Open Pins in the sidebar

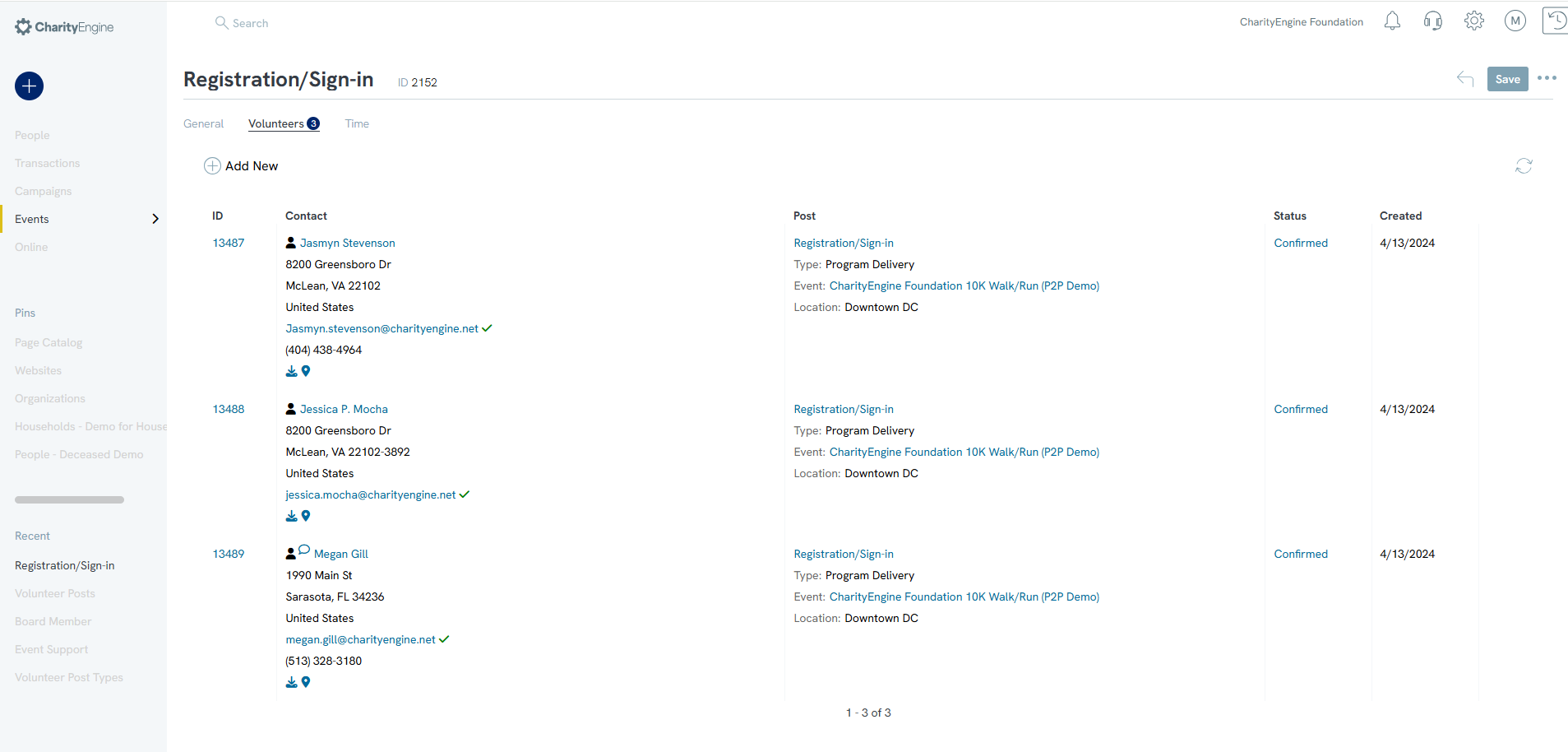point(25,313)
